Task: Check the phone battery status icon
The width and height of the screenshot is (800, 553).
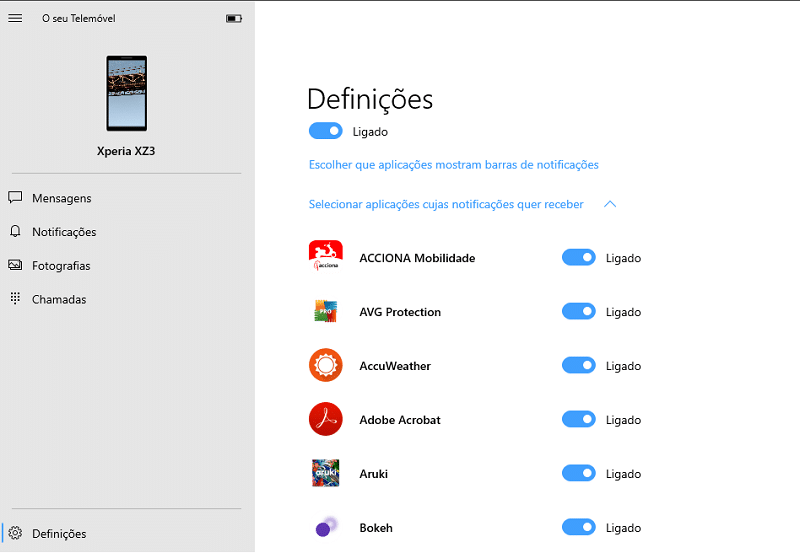Action: 234,18
